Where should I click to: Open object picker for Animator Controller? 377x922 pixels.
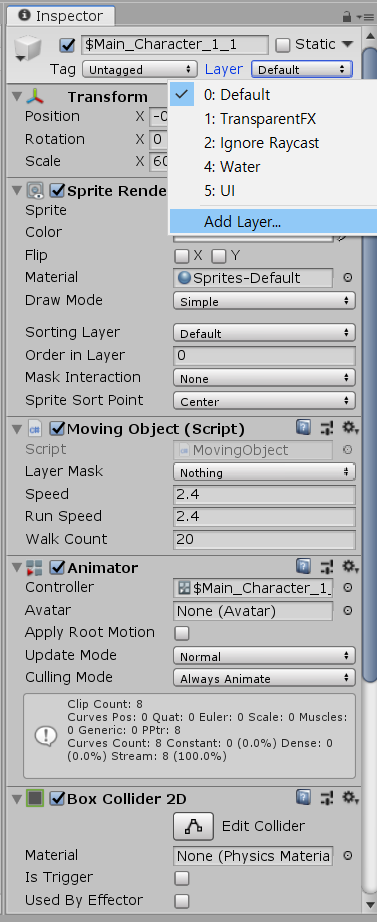[348, 588]
